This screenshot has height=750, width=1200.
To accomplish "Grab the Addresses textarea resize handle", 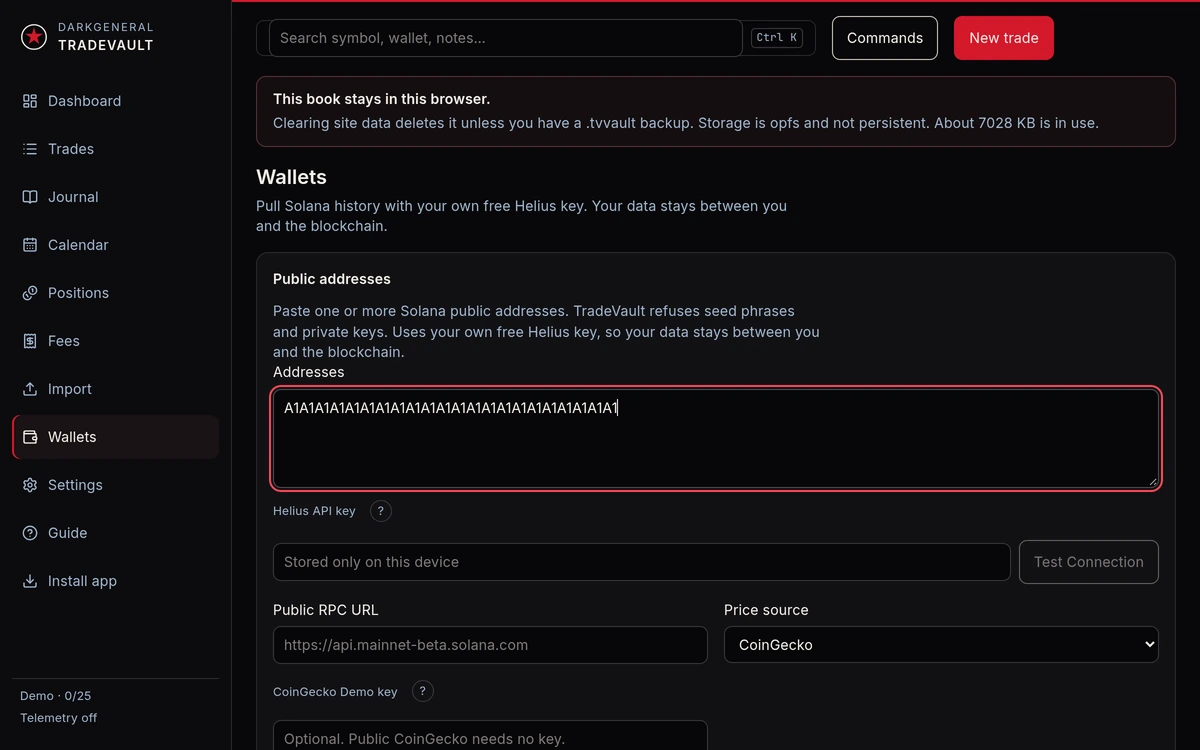I will coord(1153,481).
